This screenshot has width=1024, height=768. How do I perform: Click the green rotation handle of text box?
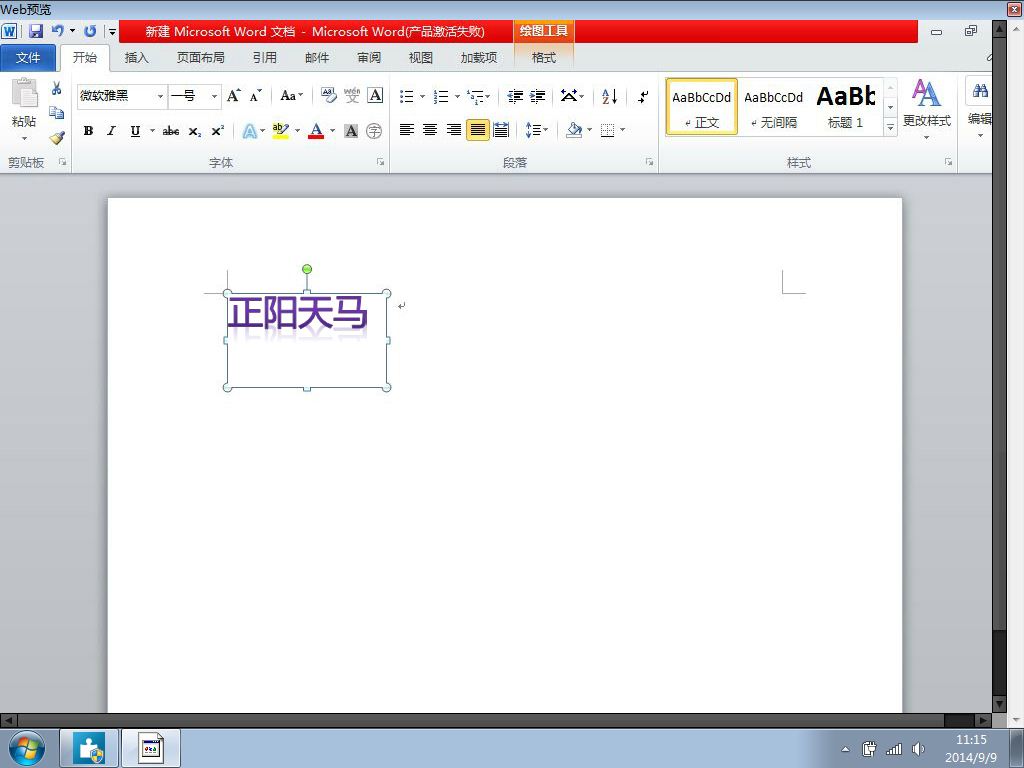pos(307,269)
